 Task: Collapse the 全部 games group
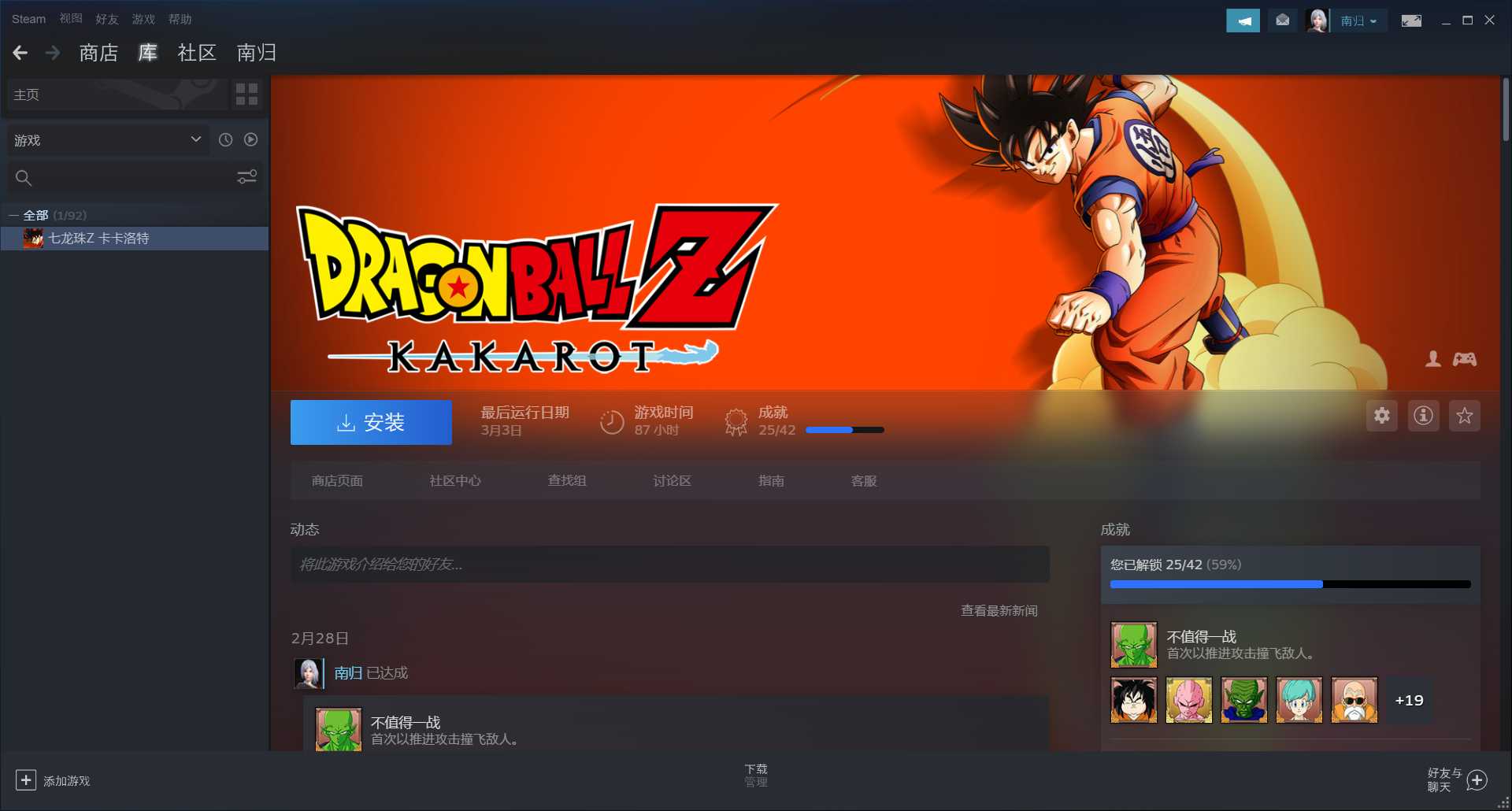point(13,215)
